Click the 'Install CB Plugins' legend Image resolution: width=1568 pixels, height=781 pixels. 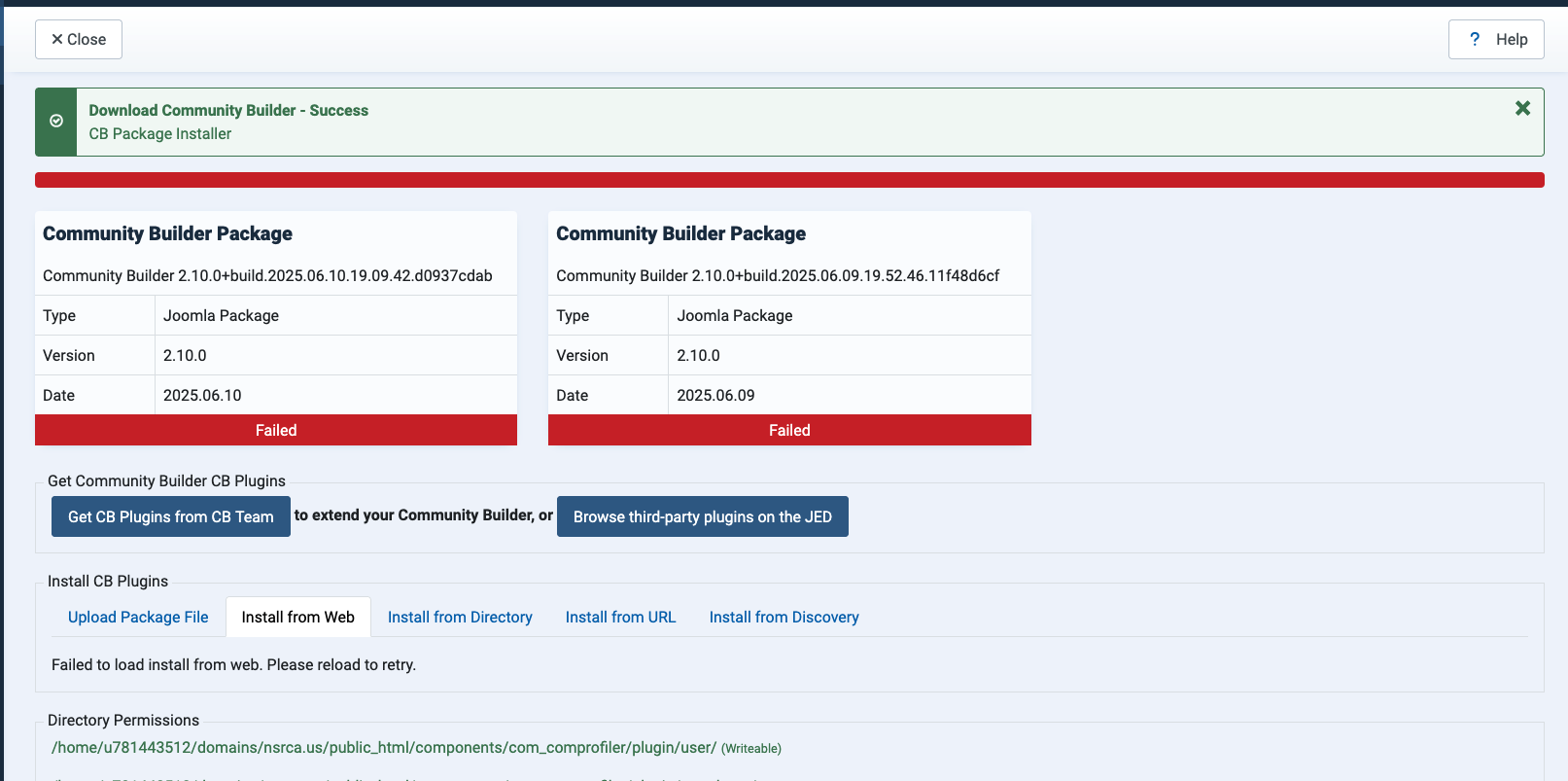108,582
